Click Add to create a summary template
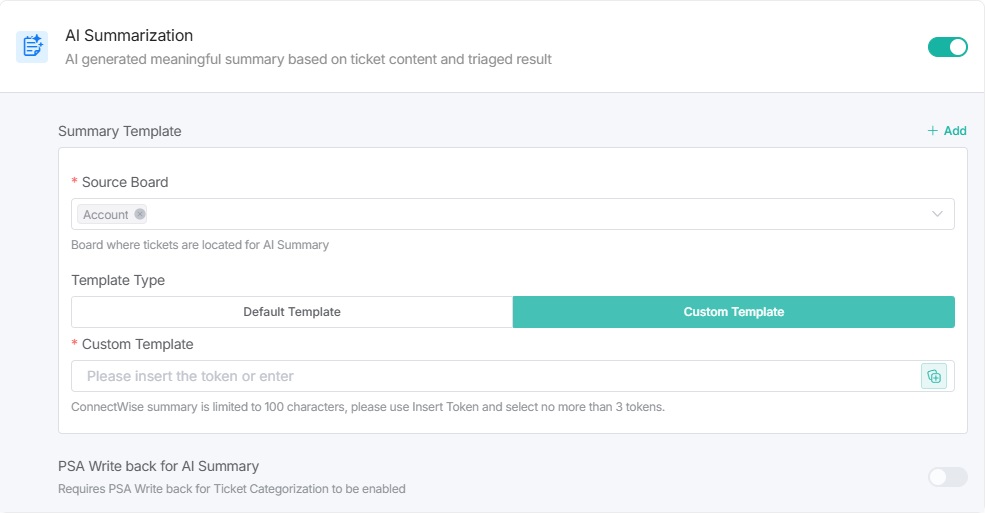The height and width of the screenshot is (513, 985). 947,131
